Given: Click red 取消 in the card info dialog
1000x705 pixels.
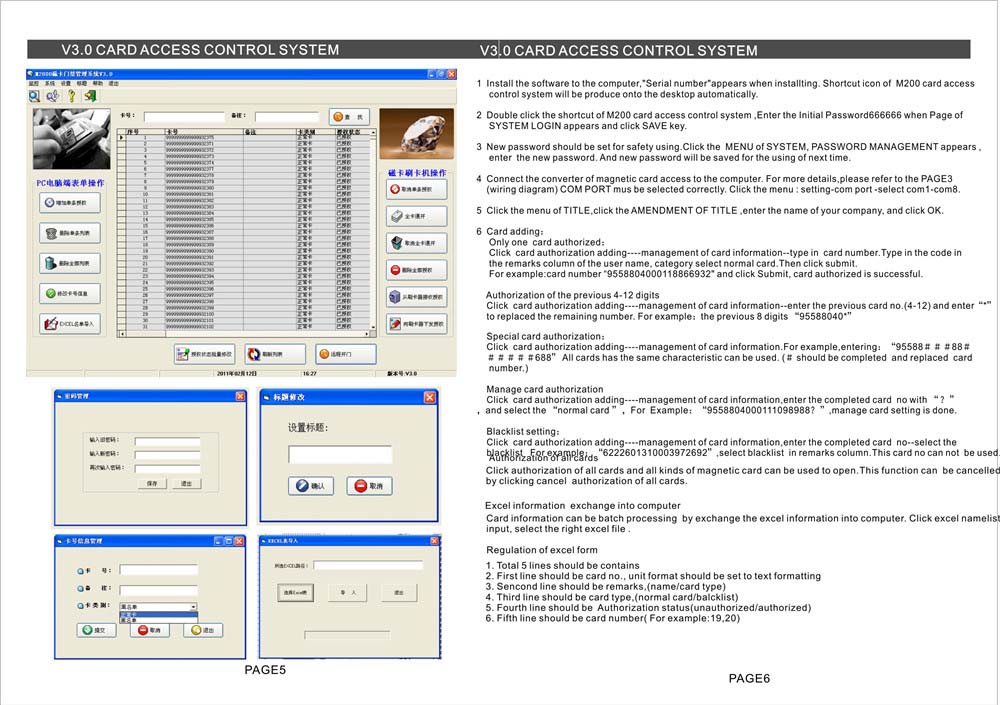Looking at the screenshot, I should coord(150,630).
